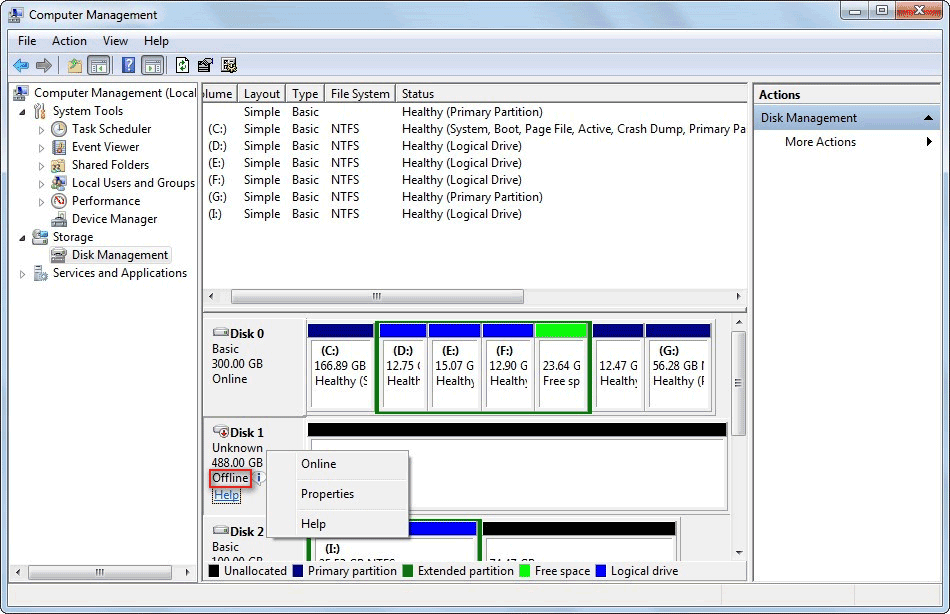This screenshot has width=950, height=614.
Task: Click the Back arrow toolbar icon
Action: point(21,66)
